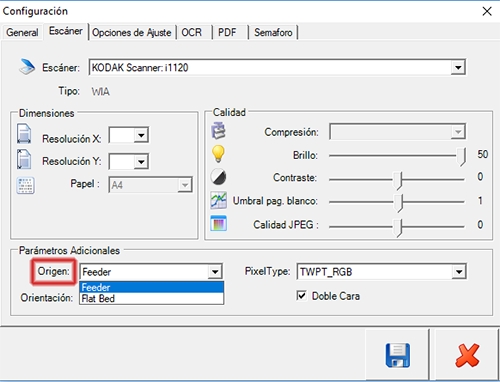Click the Contraste half-circle icon

(218, 177)
